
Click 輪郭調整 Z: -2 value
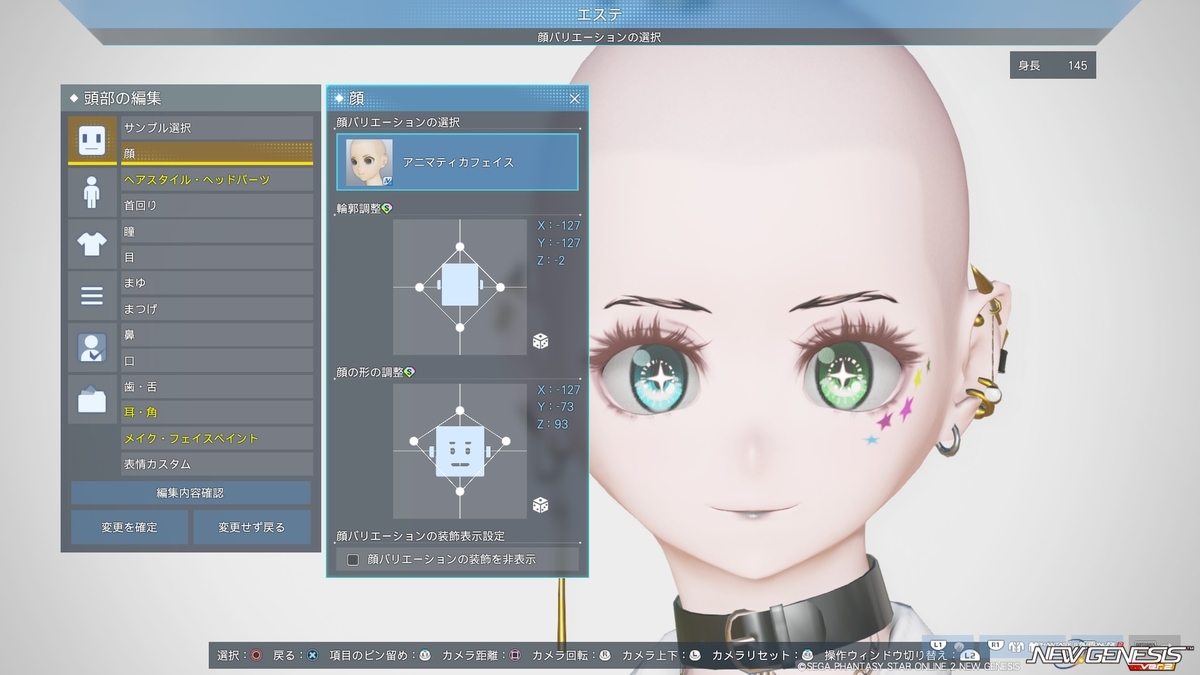[552, 261]
